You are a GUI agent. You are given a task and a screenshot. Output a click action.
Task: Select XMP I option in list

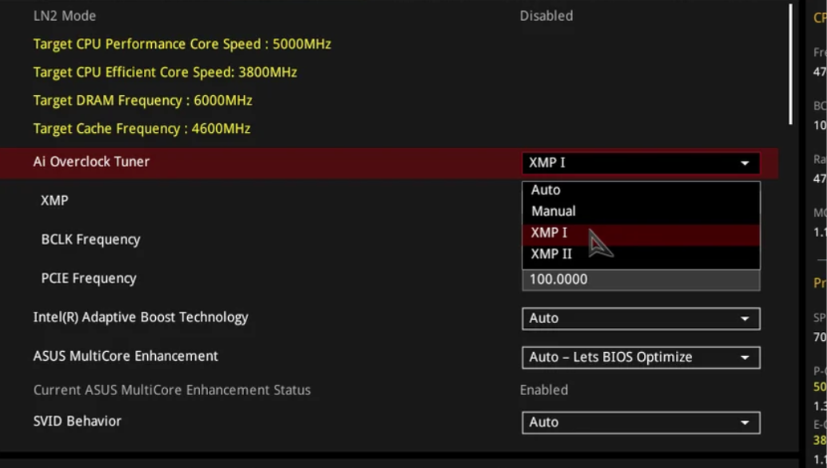pyautogui.click(x=641, y=233)
